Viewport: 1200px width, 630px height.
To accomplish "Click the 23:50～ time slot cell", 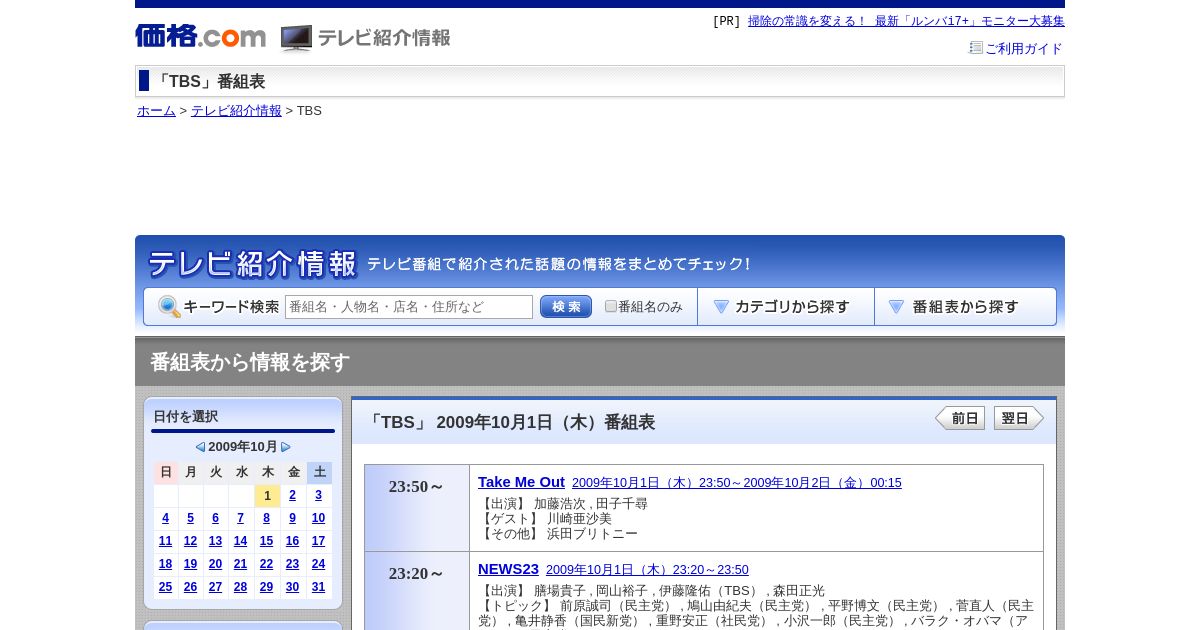I will pyautogui.click(x=417, y=508).
